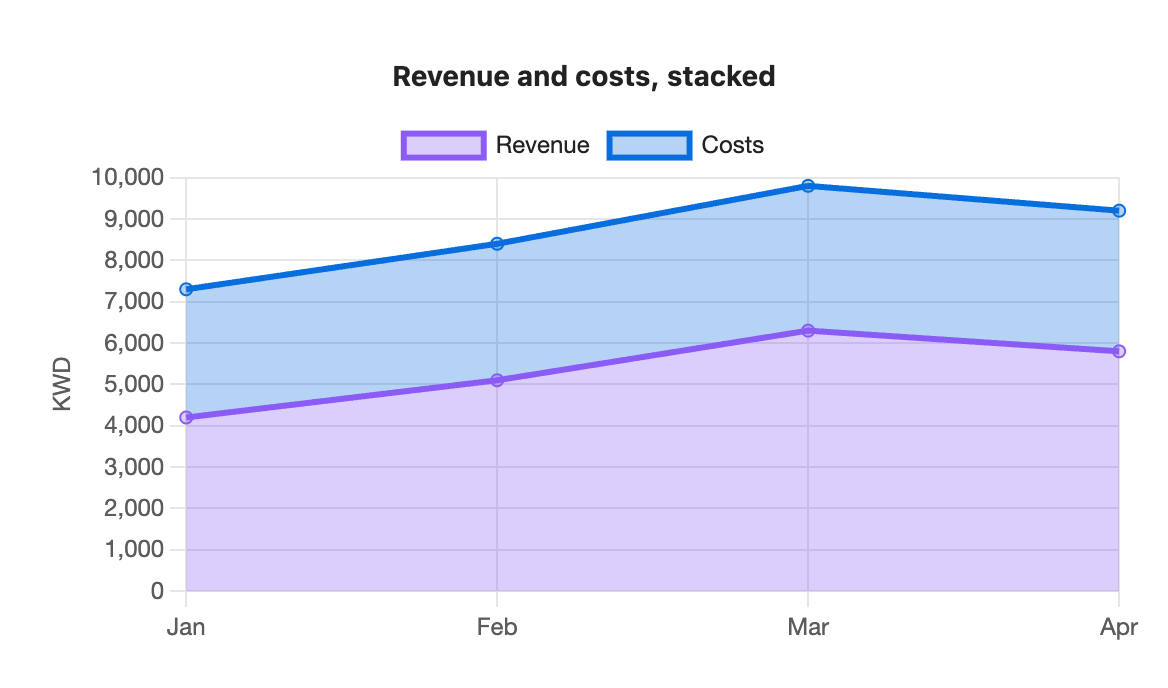Select the Costs data point for Apr

coord(1119,211)
